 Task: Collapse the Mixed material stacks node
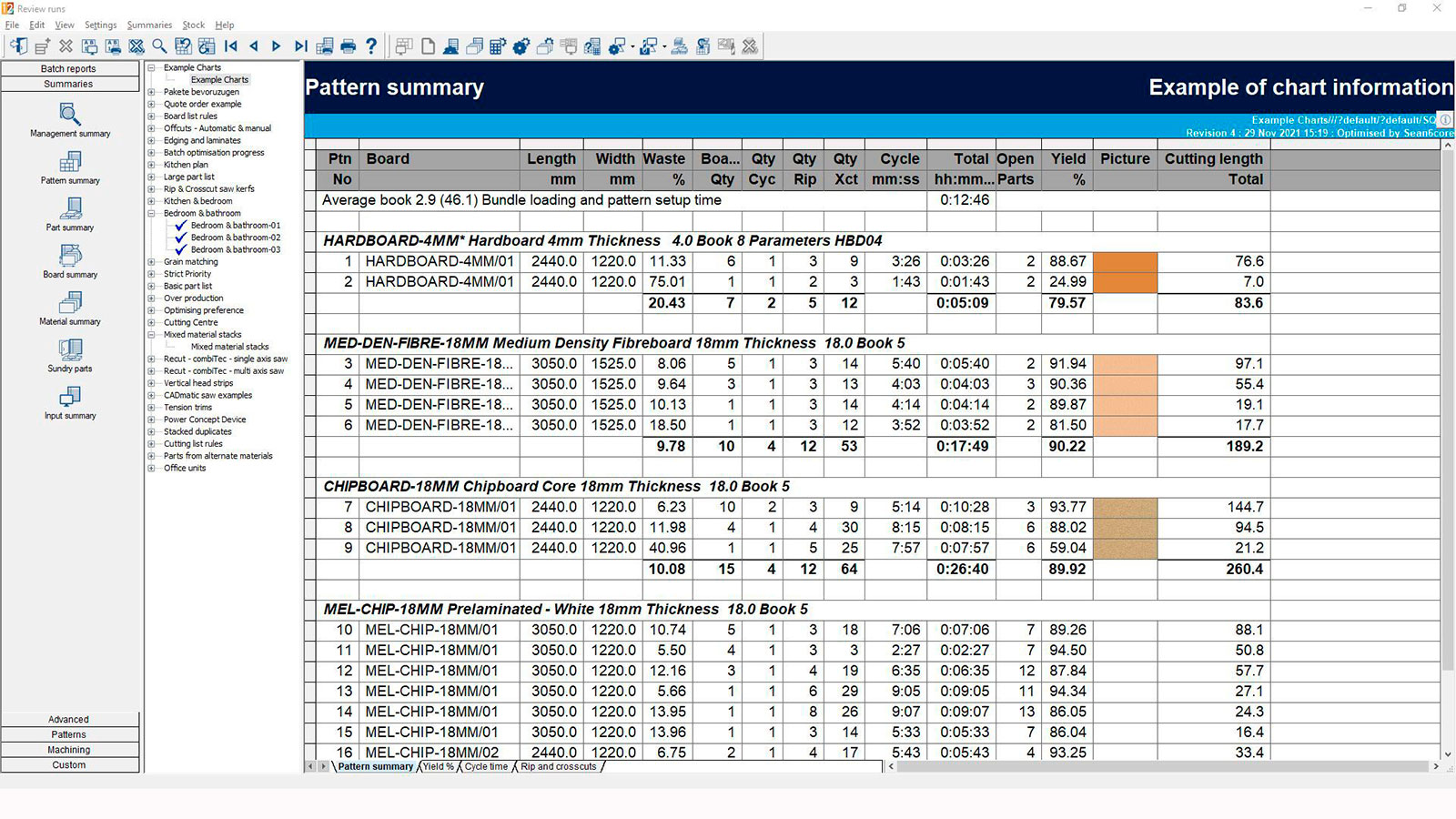152,335
